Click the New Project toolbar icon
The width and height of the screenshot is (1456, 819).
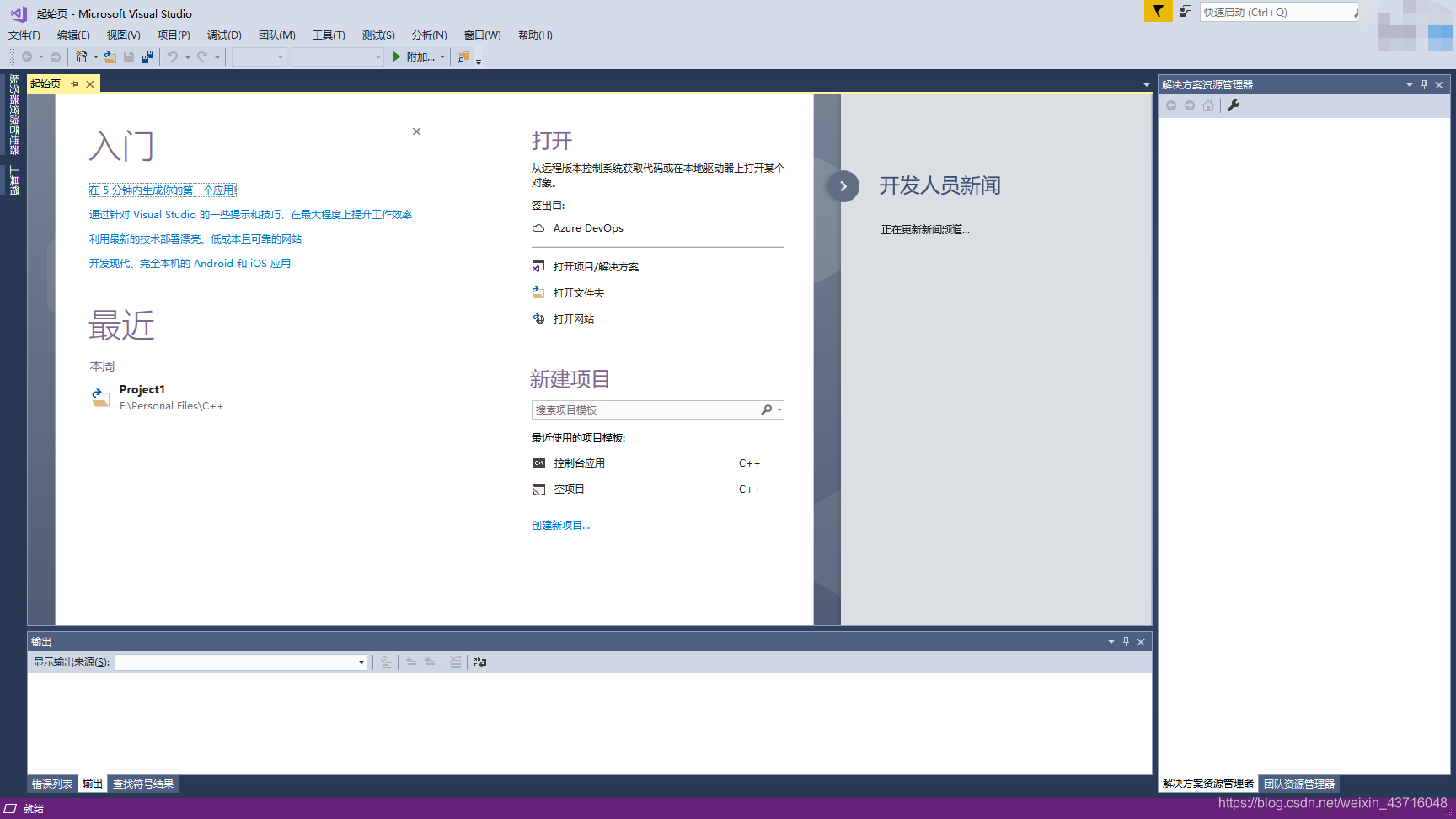(x=82, y=57)
